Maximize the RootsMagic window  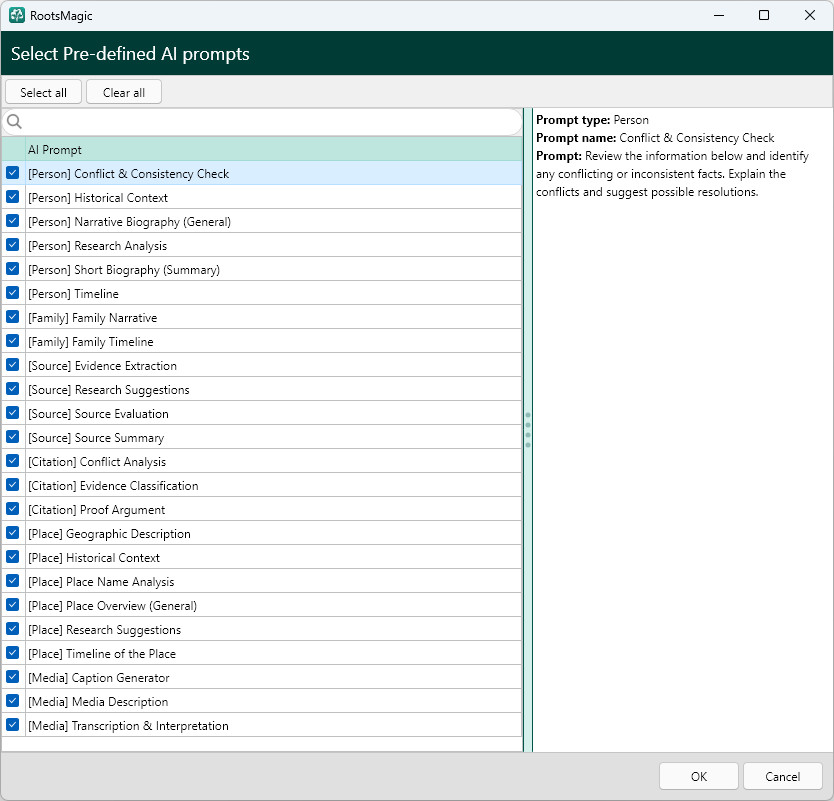click(x=764, y=15)
